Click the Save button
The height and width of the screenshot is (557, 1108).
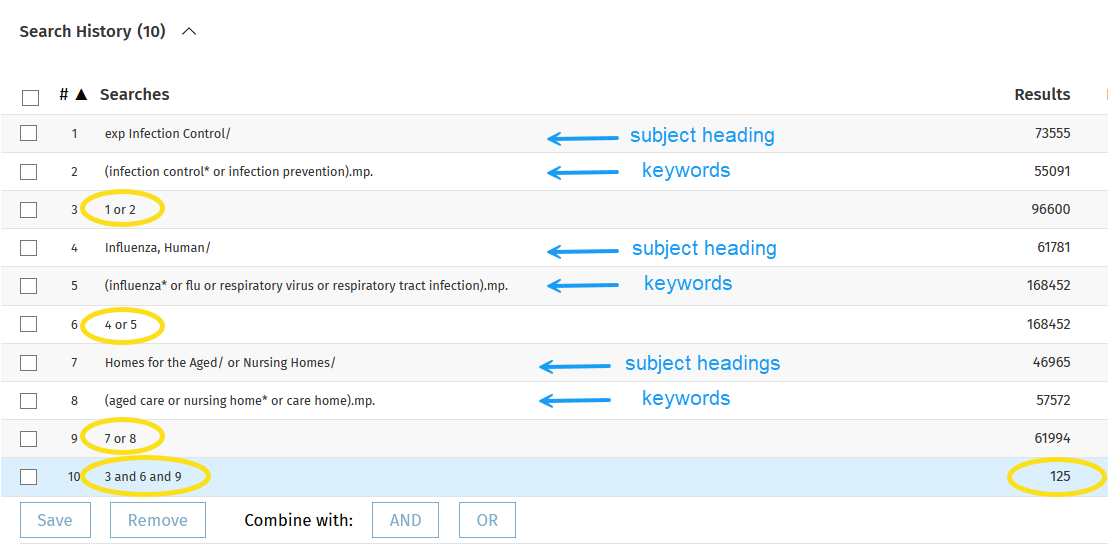click(55, 520)
